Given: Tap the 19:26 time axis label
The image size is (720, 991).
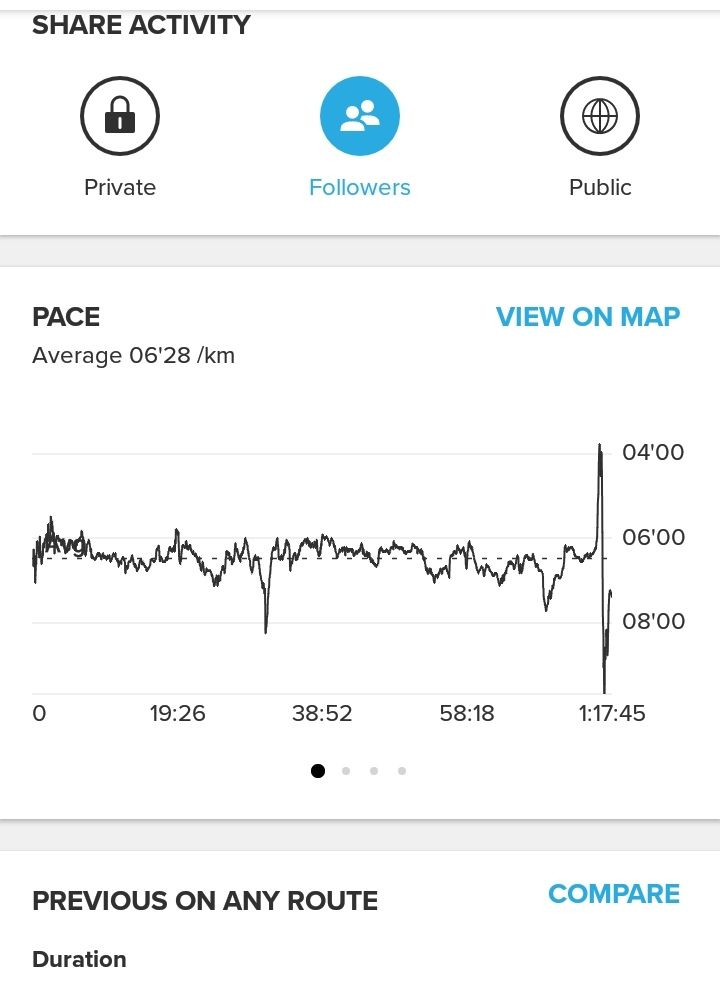Looking at the screenshot, I should coord(178,714).
